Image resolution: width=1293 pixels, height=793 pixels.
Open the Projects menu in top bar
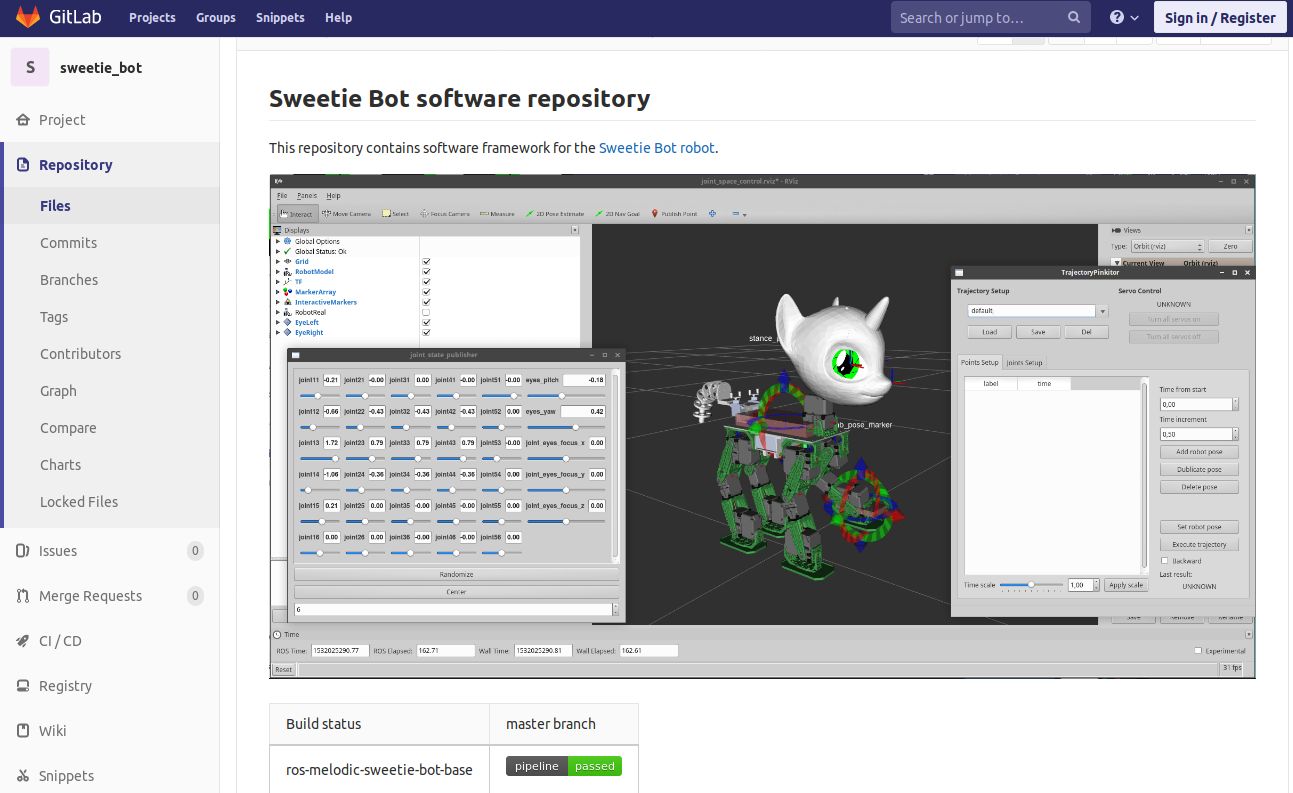[152, 17]
